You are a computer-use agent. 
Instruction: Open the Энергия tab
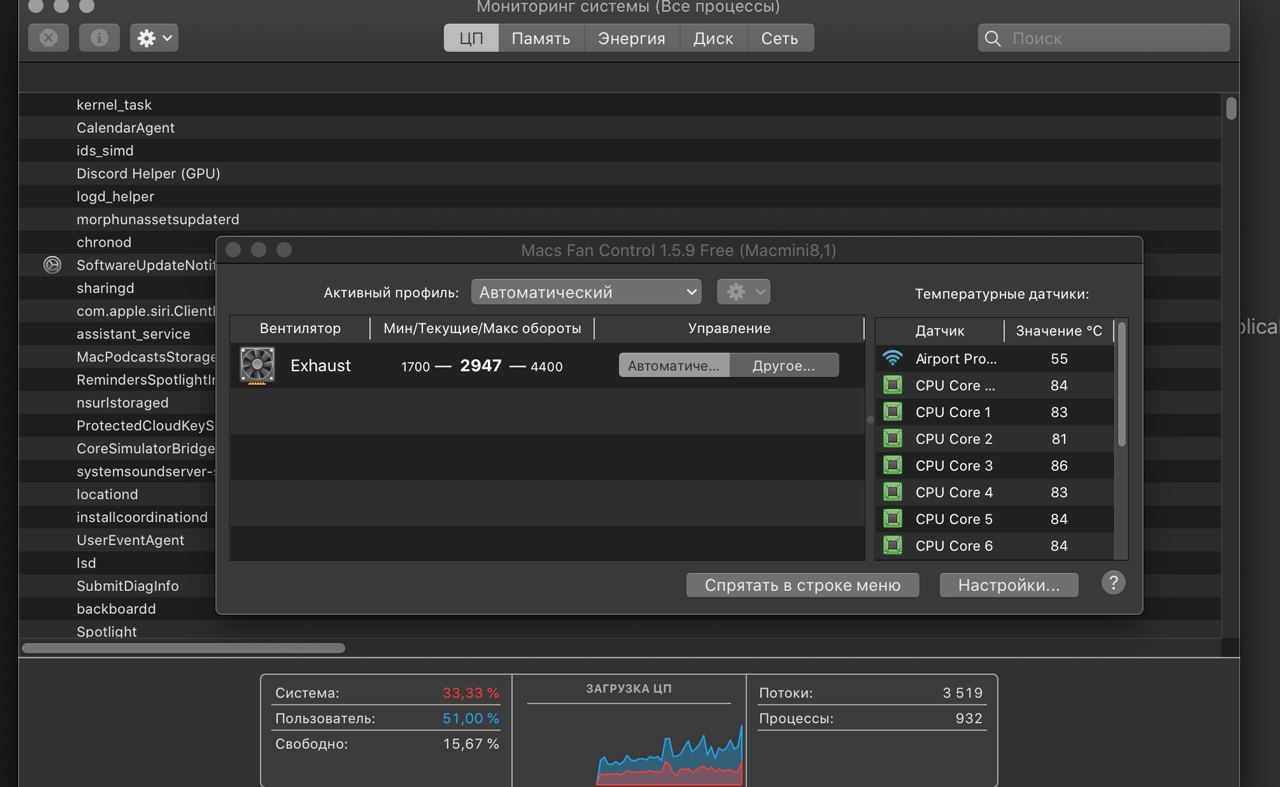coord(631,38)
